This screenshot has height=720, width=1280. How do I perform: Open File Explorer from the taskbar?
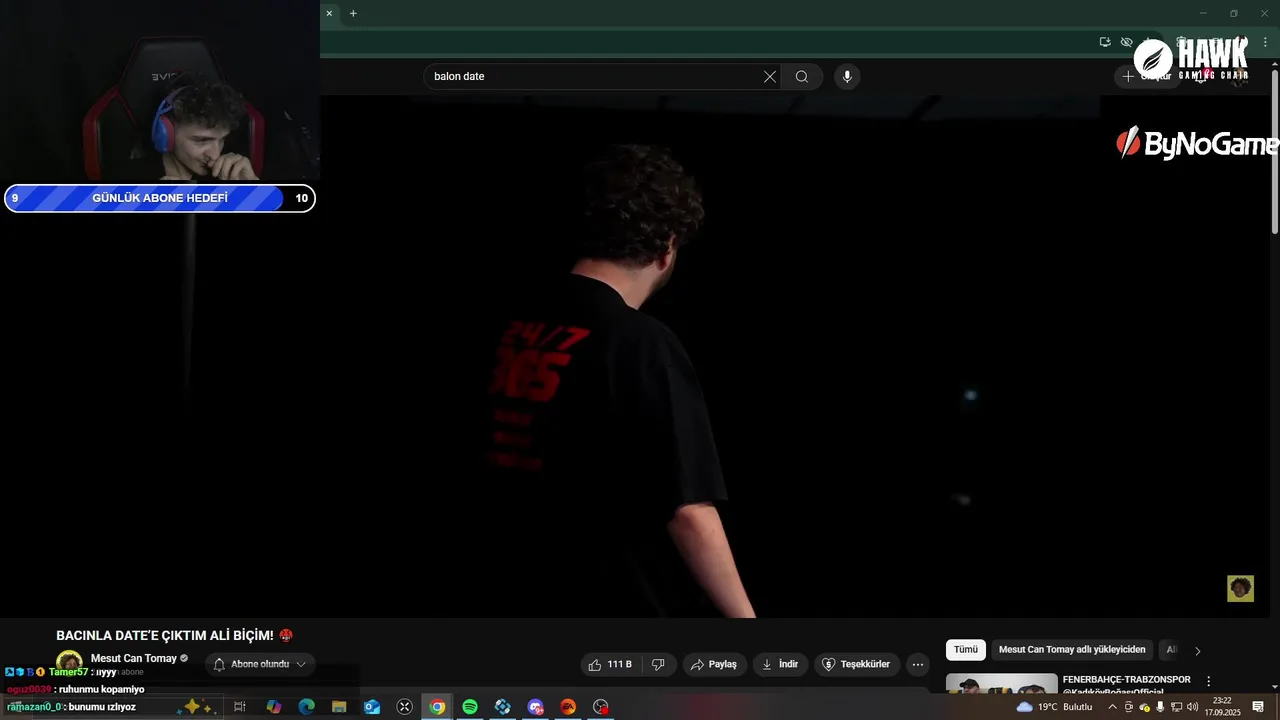[339, 707]
